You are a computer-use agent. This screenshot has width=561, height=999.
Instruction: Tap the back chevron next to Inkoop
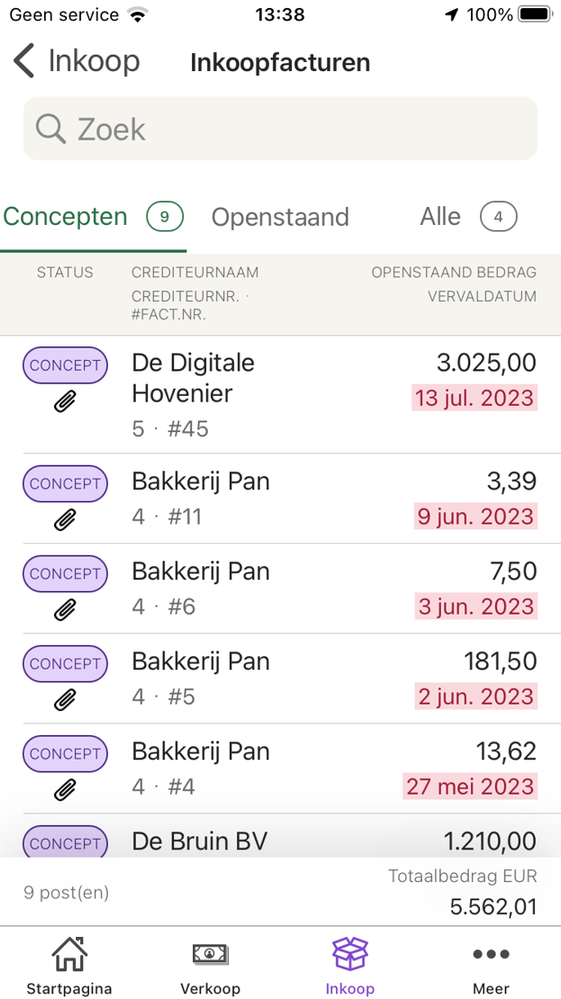click(x=24, y=62)
